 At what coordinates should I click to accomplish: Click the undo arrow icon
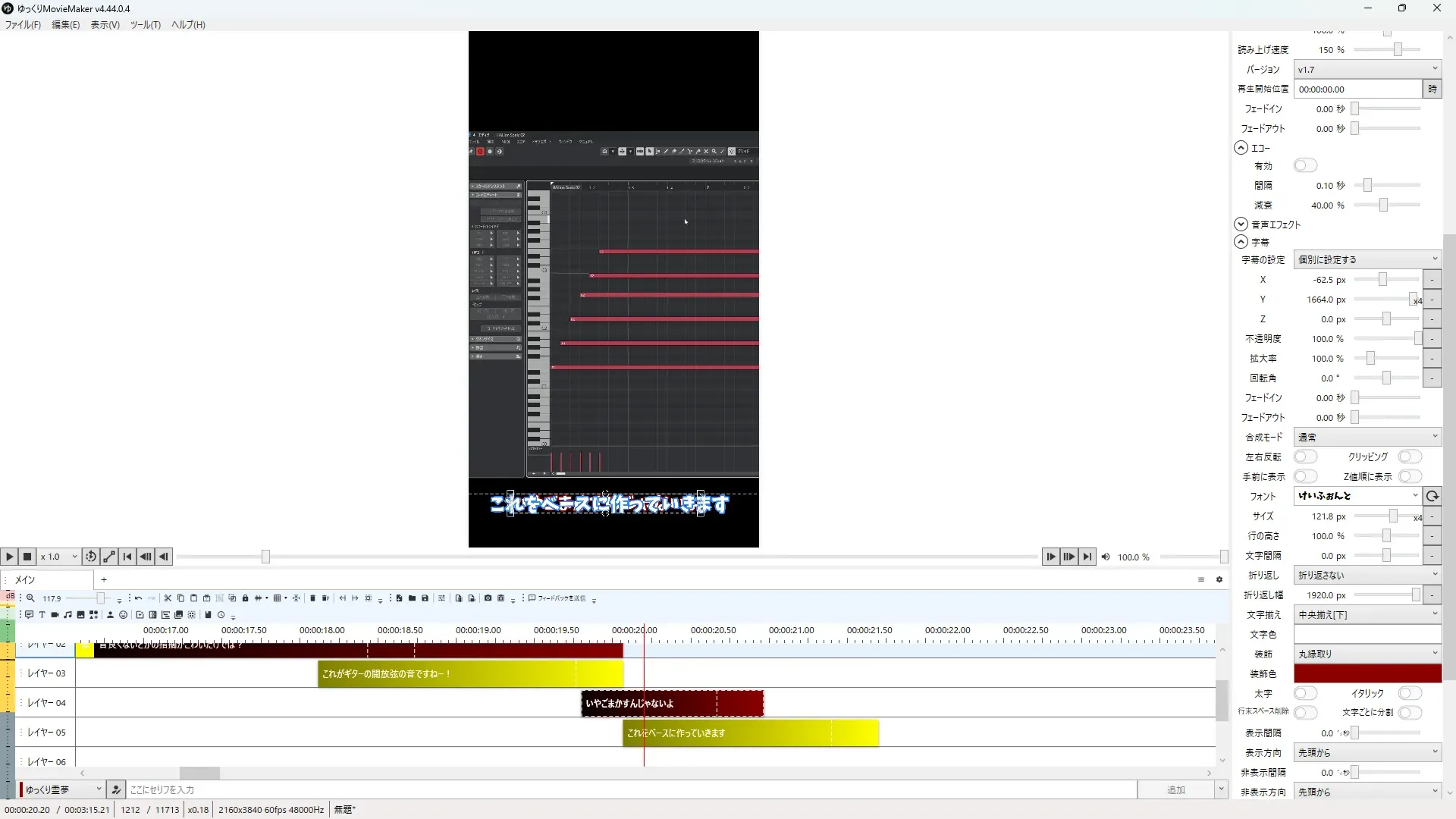(138, 598)
